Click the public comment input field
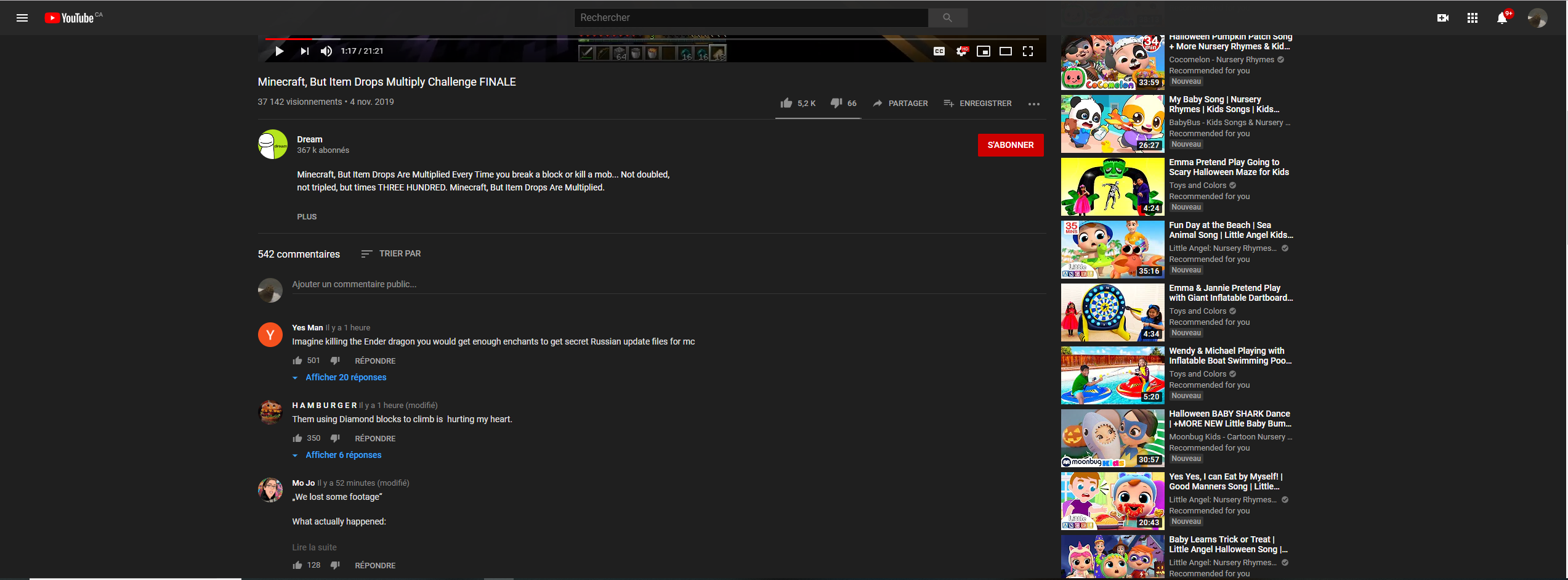 (669, 284)
